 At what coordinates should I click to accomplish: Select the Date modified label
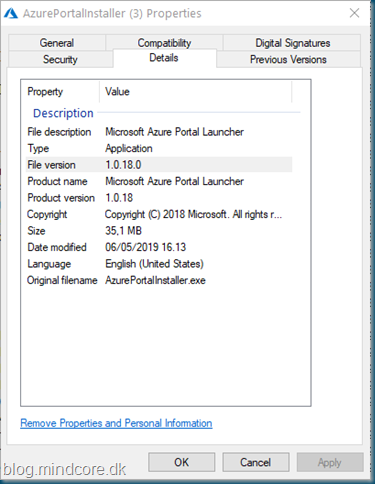(x=57, y=247)
